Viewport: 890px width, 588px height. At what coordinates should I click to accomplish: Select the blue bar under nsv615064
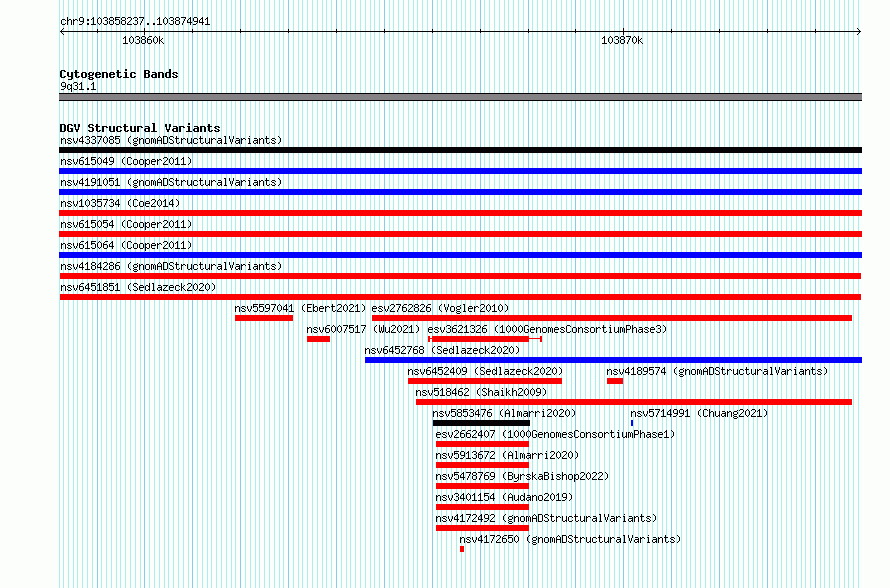[460, 255]
